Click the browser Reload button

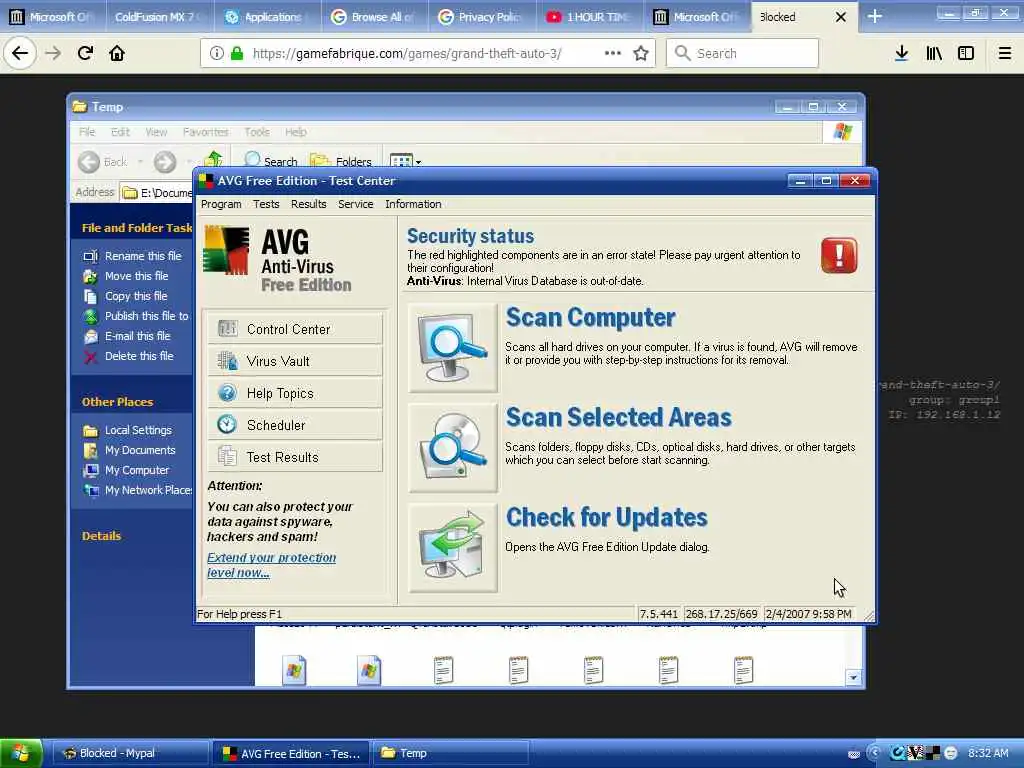click(85, 54)
